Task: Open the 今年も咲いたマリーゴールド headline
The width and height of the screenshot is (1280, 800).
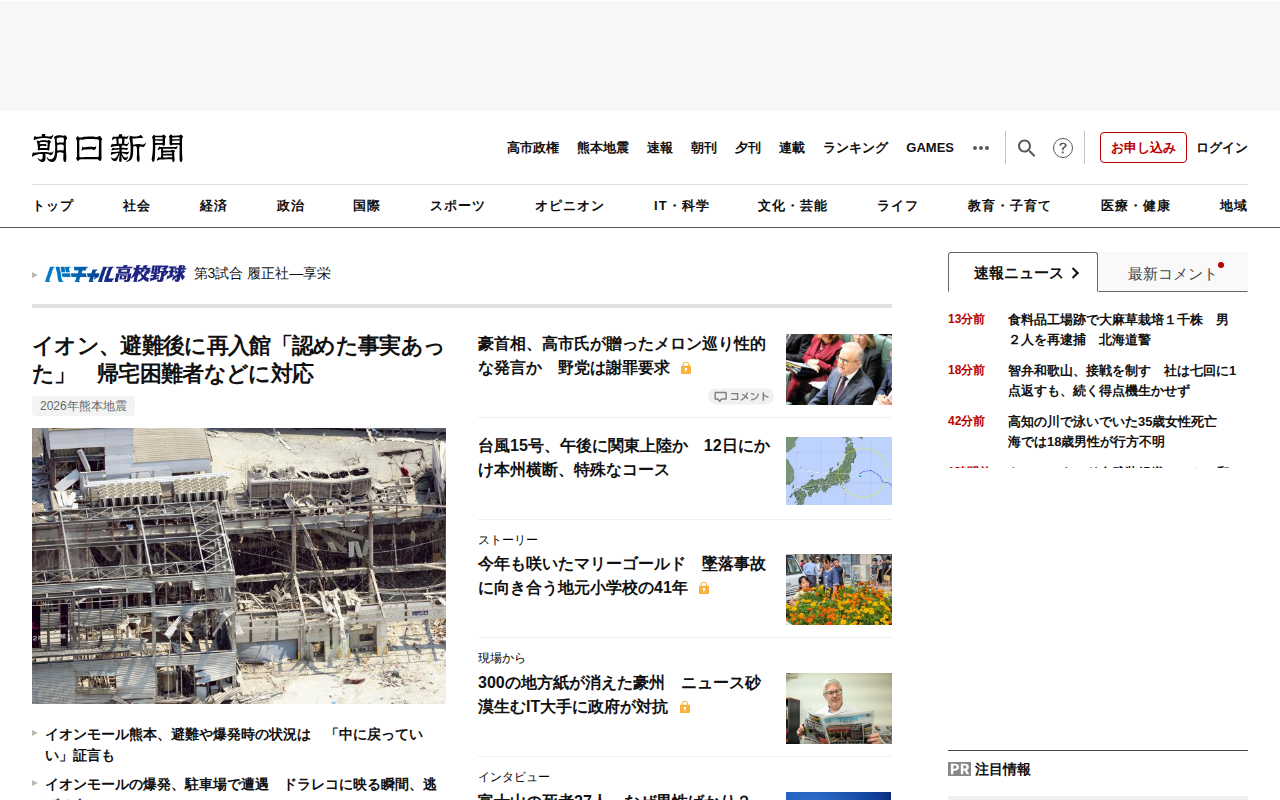Action: [622, 576]
